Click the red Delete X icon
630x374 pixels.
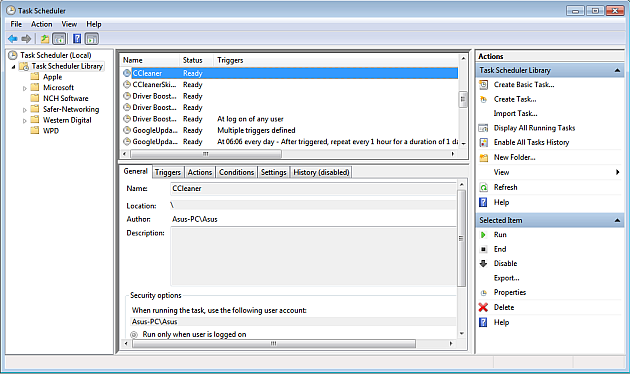tap(483, 307)
